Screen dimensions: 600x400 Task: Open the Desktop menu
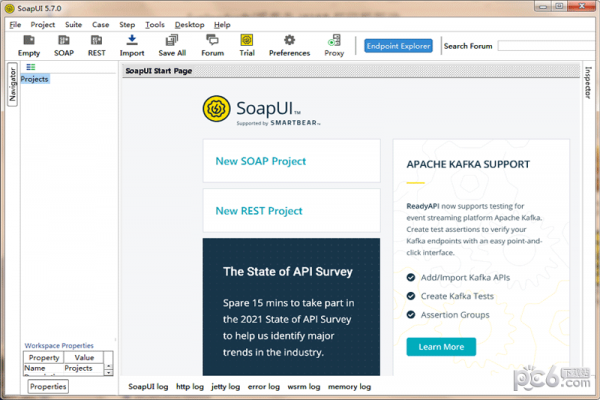(x=189, y=24)
